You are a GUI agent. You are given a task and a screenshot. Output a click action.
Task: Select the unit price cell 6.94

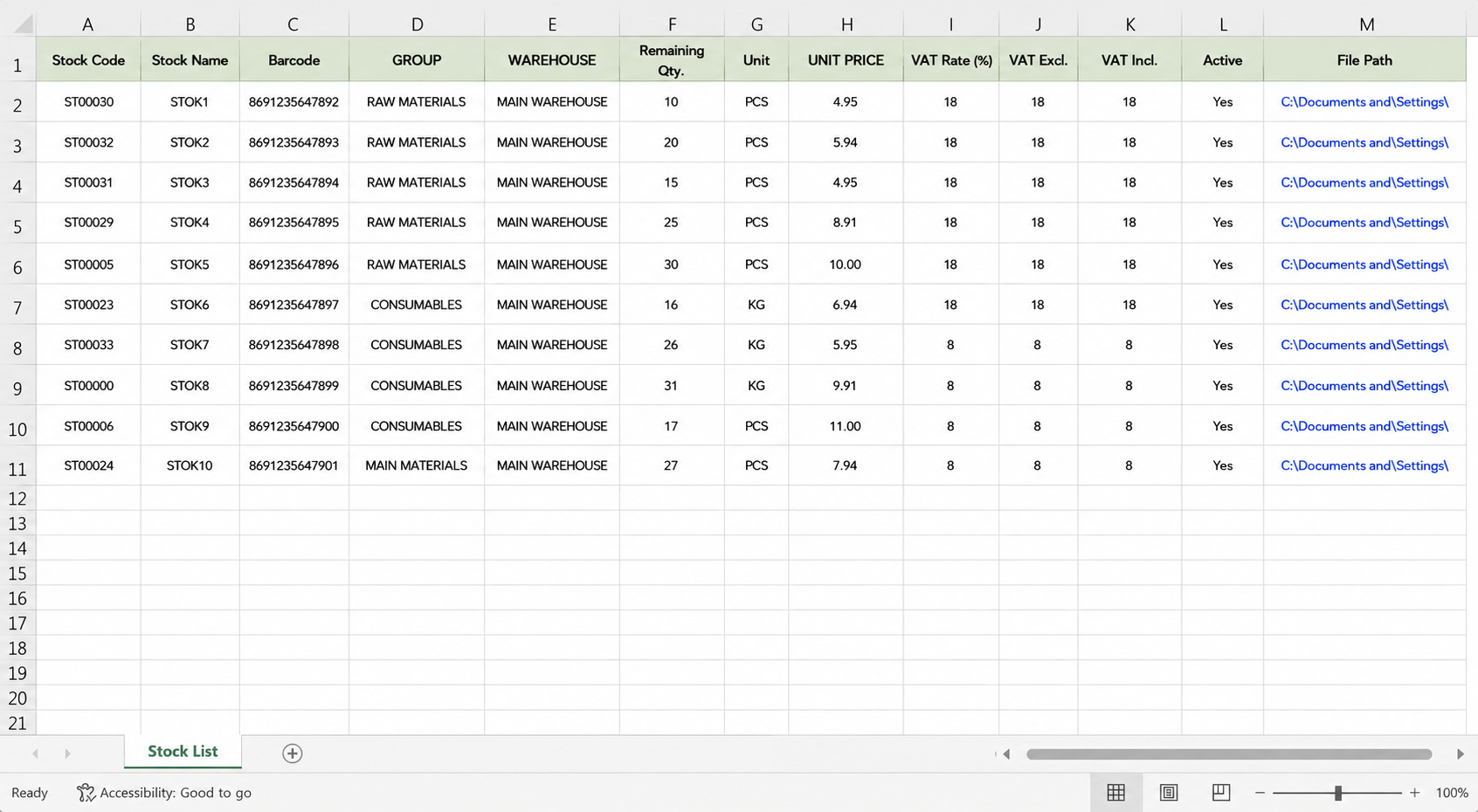pos(846,305)
